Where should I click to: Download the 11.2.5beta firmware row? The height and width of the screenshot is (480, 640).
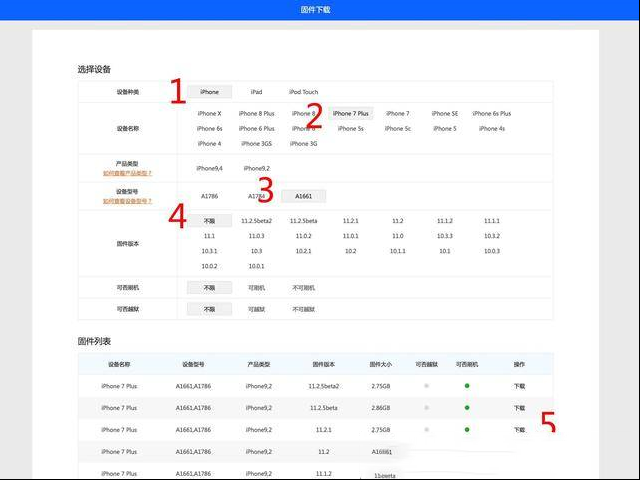(519, 408)
